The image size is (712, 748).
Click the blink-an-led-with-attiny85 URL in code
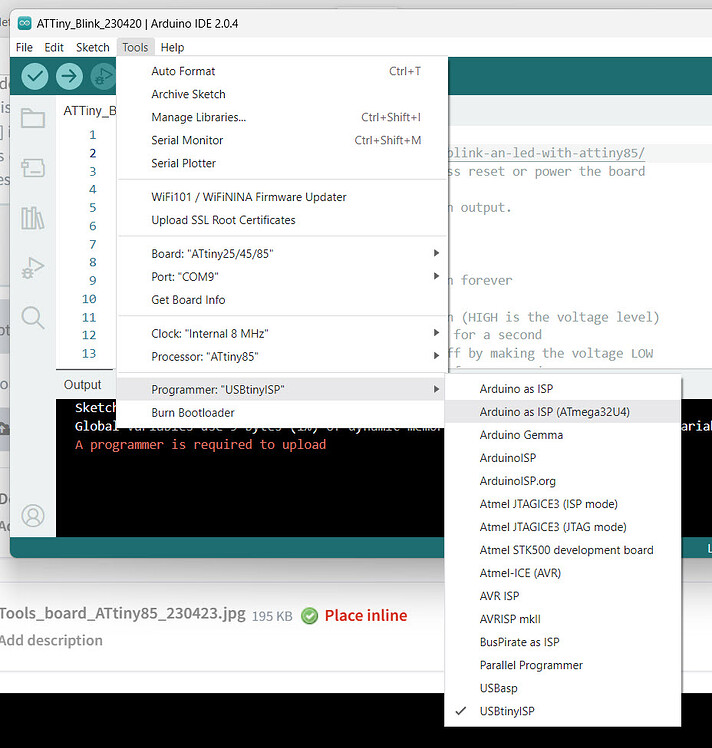coord(547,153)
